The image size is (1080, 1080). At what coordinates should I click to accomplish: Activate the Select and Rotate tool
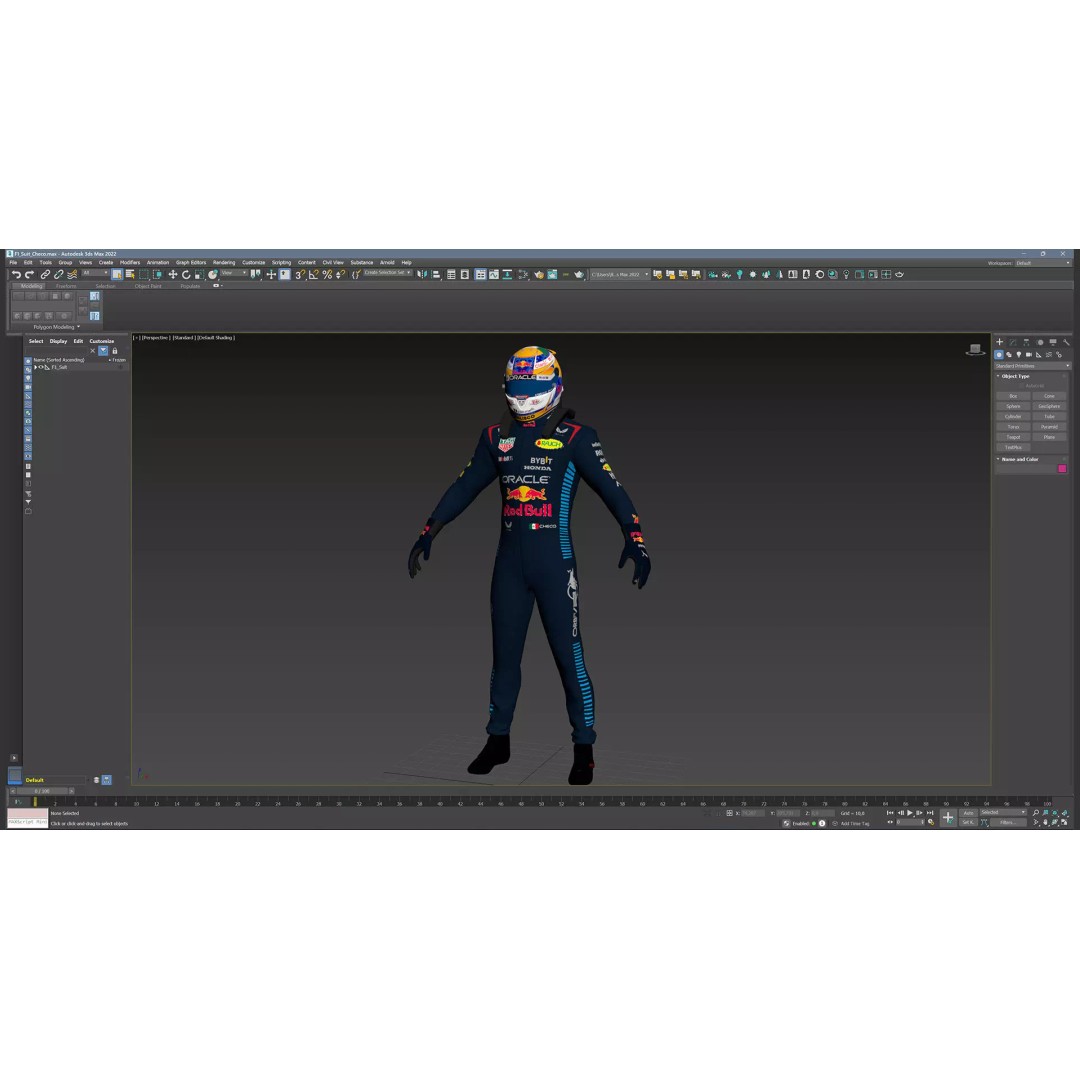coord(186,274)
